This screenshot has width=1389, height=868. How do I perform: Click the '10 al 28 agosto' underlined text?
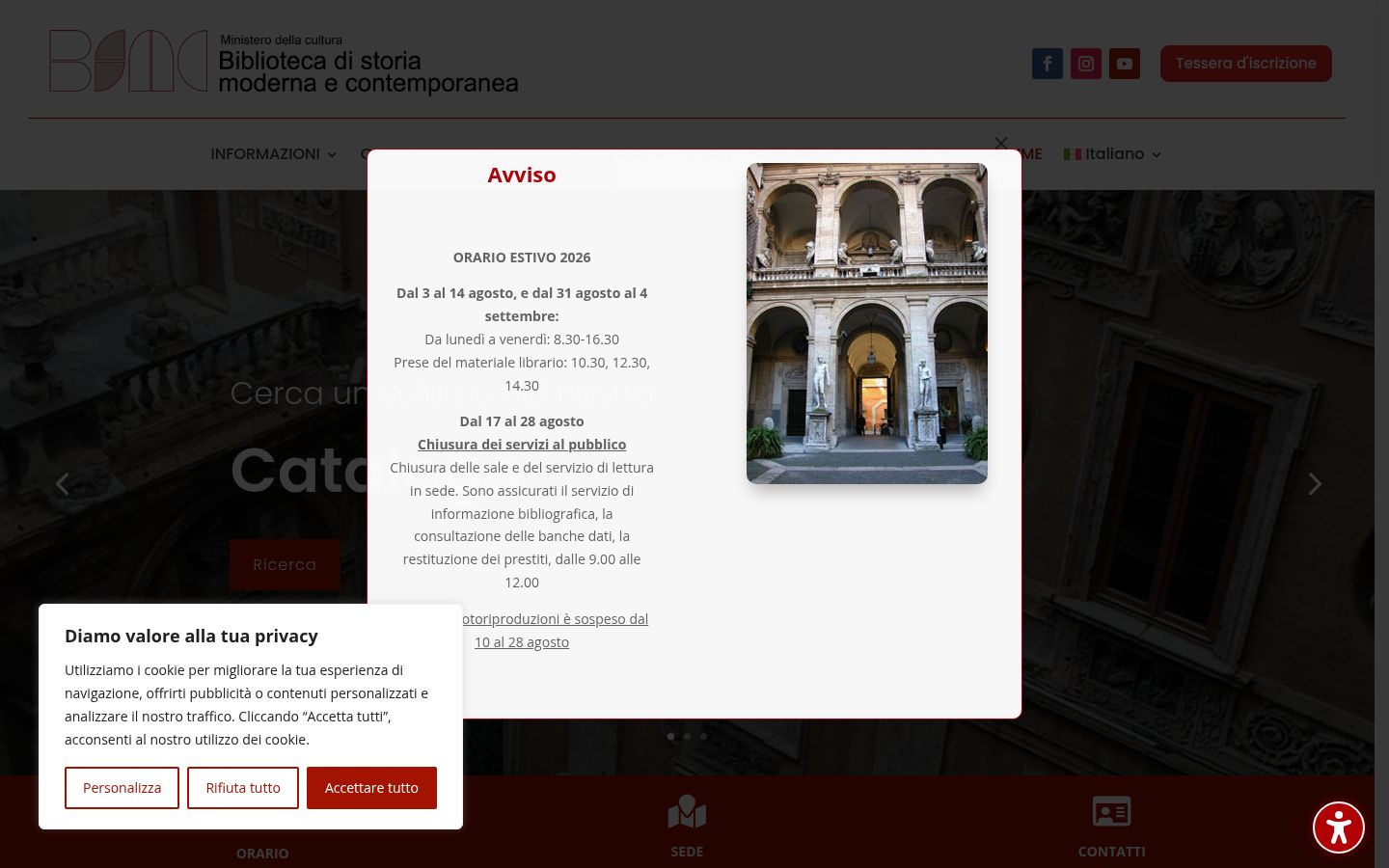tap(522, 642)
